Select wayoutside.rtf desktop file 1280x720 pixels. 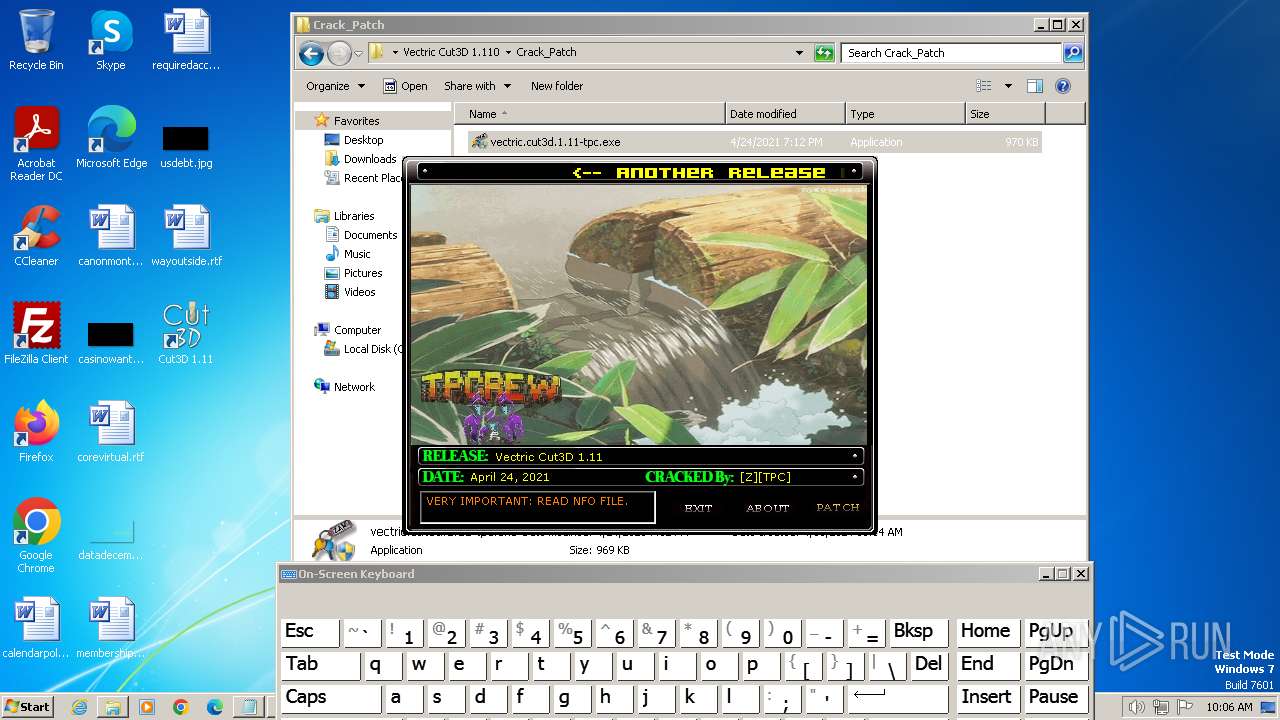pos(186,236)
